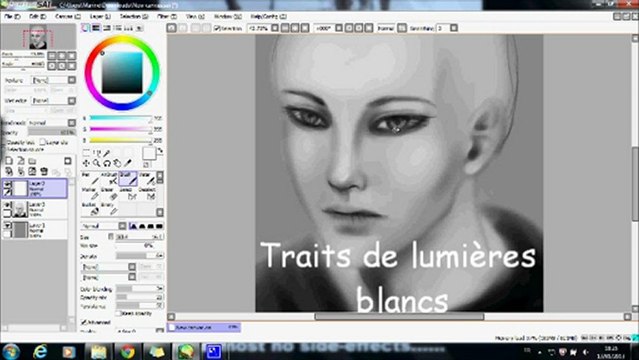Viewport: 639px width, 360px height.
Task: Pick the magic wand tool
Action: (x=106, y=153)
